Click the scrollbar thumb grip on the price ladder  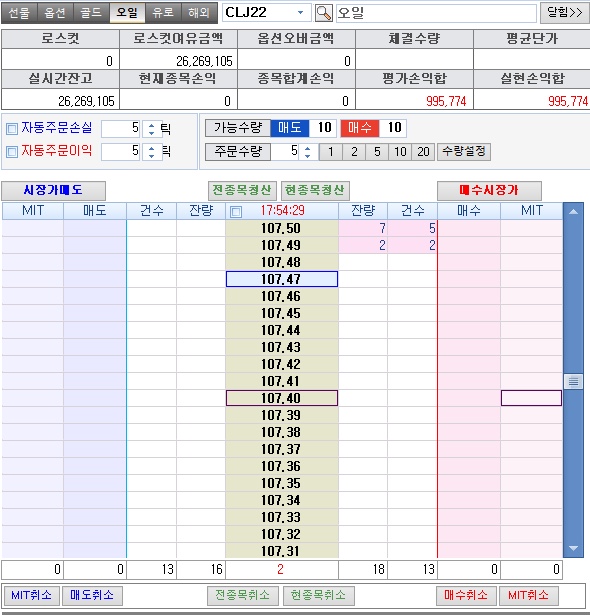pos(573,381)
